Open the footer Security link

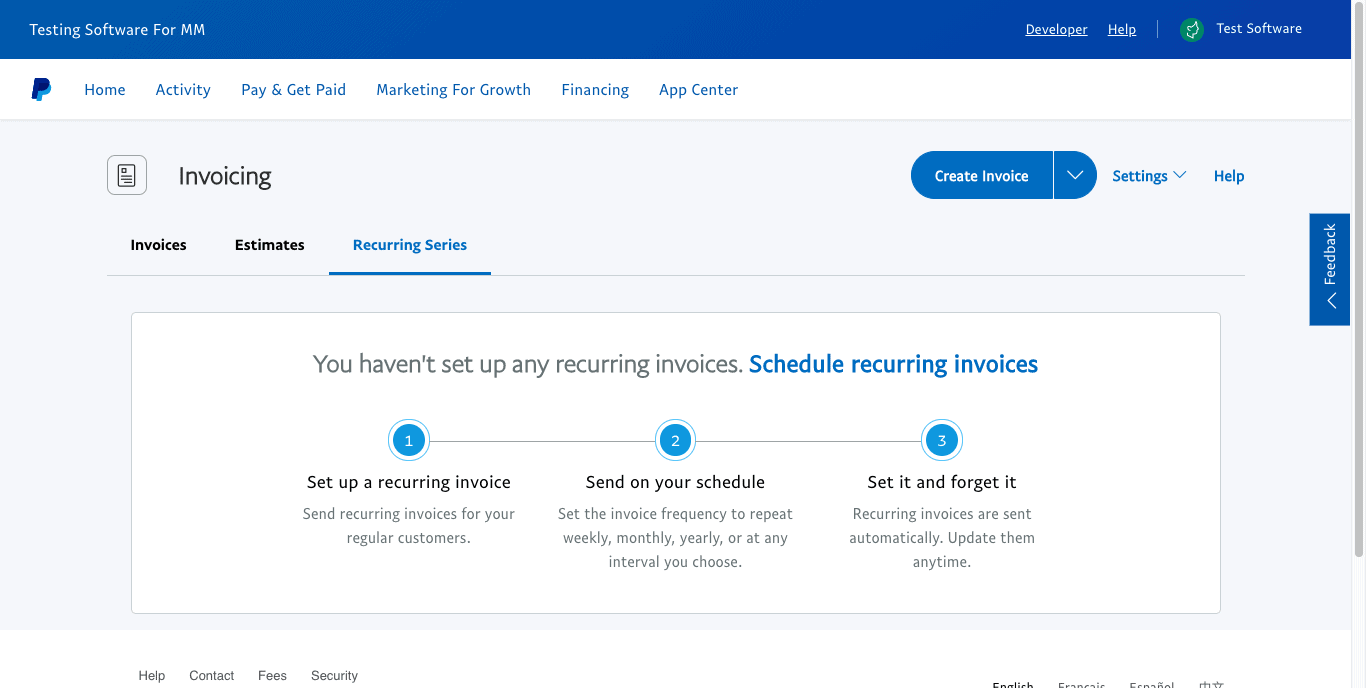click(x=334, y=676)
